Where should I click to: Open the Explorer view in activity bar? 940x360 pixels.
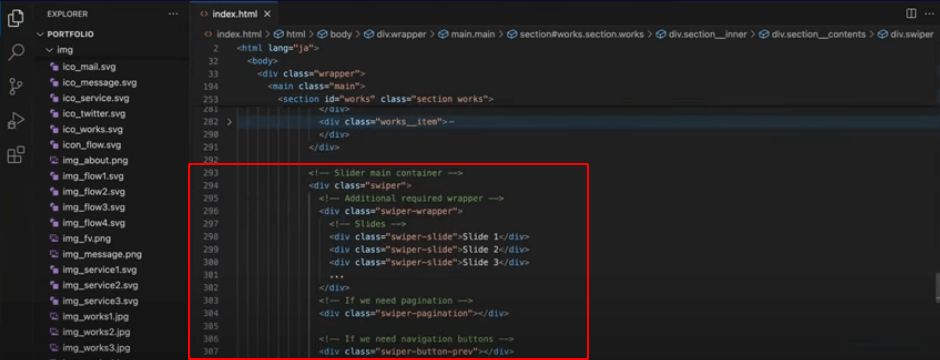[x=16, y=18]
